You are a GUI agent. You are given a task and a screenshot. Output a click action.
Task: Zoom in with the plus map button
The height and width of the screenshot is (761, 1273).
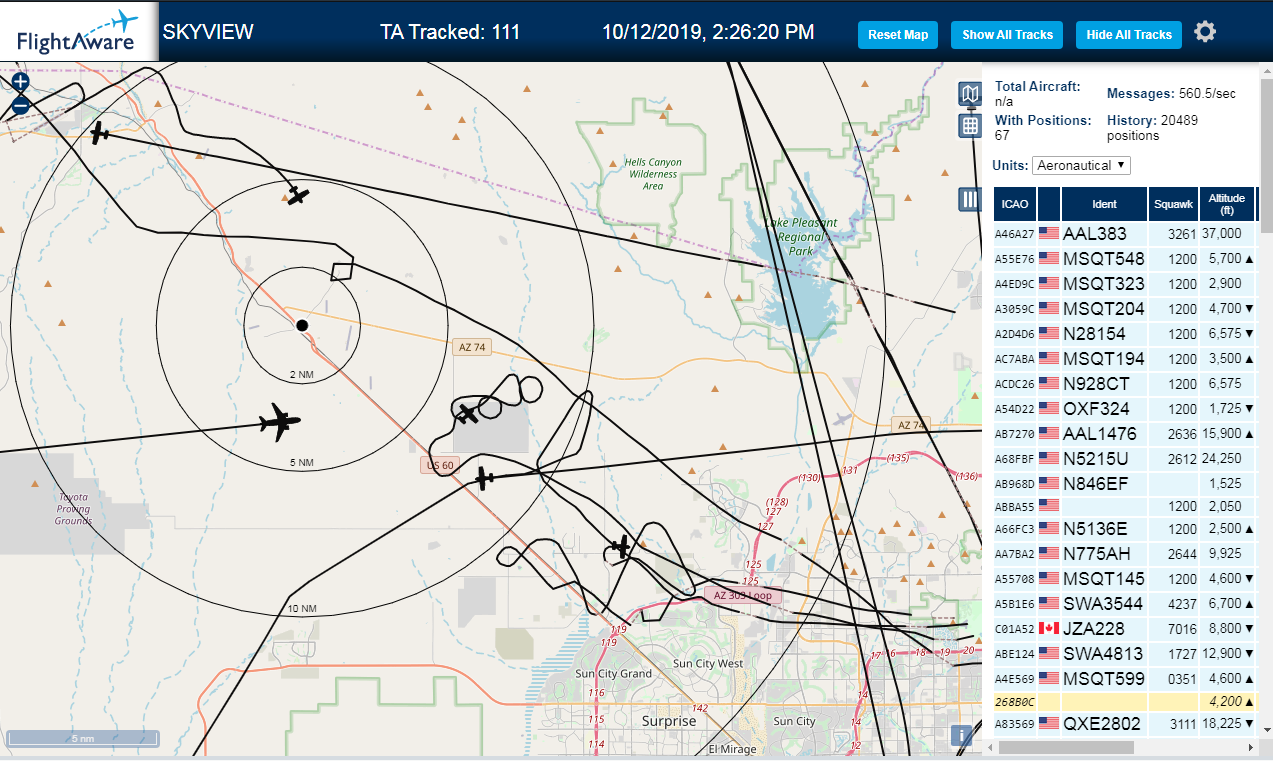tap(20, 83)
